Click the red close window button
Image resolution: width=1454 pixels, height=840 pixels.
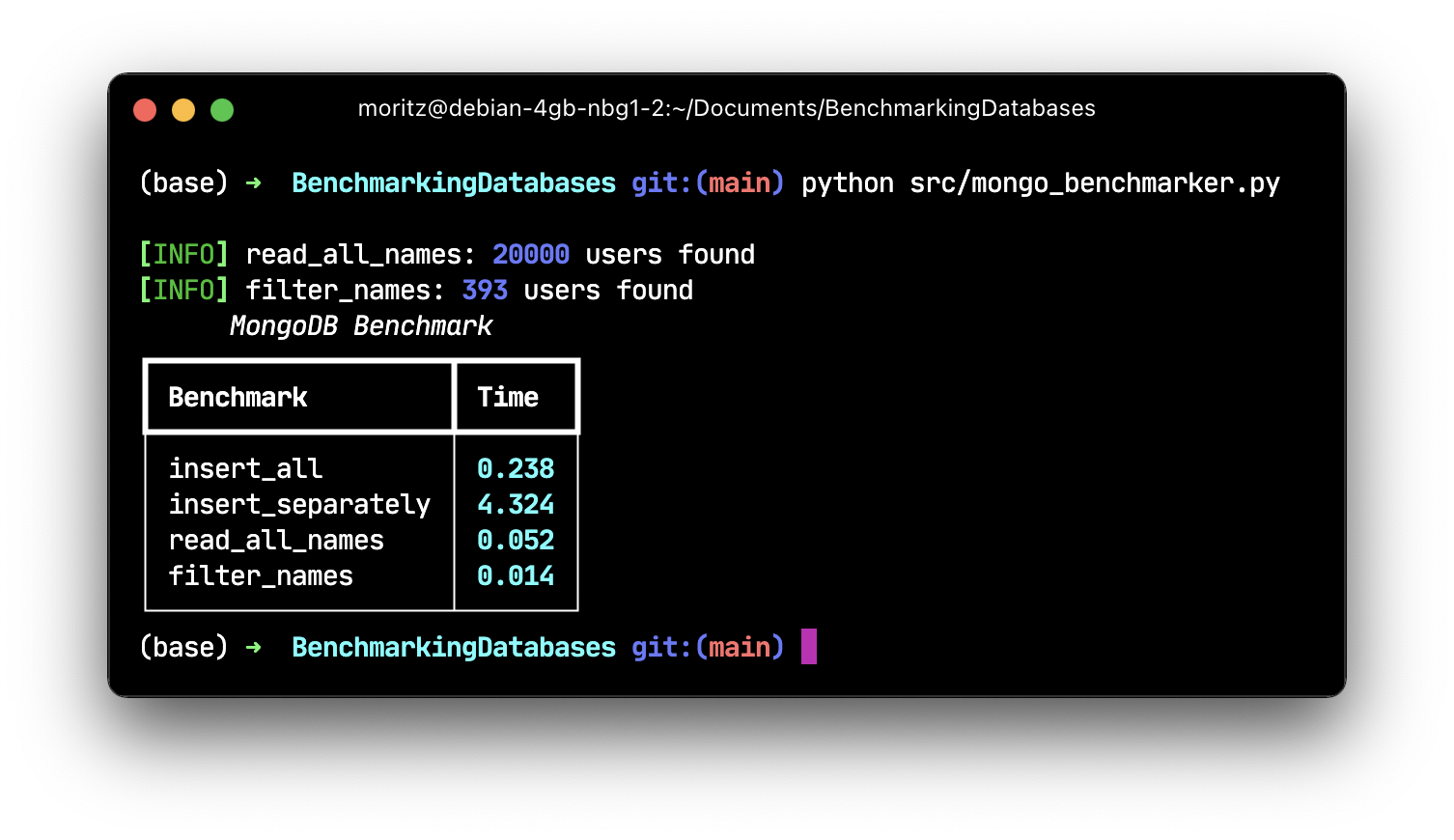[145, 110]
